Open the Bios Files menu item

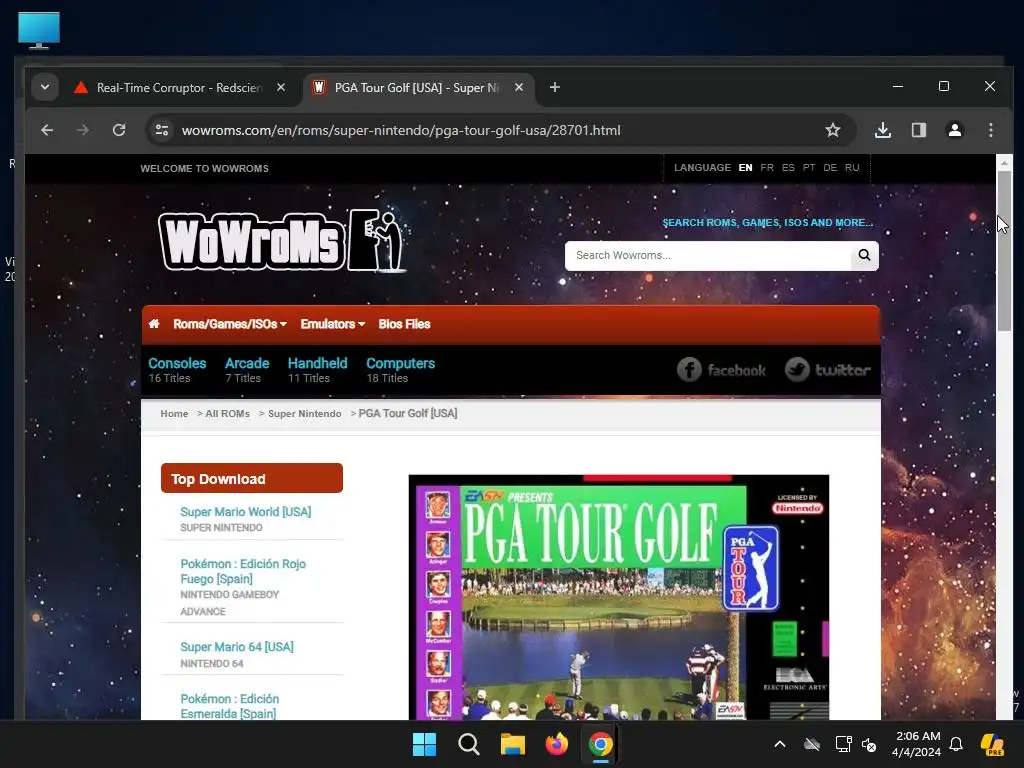pyautogui.click(x=404, y=324)
